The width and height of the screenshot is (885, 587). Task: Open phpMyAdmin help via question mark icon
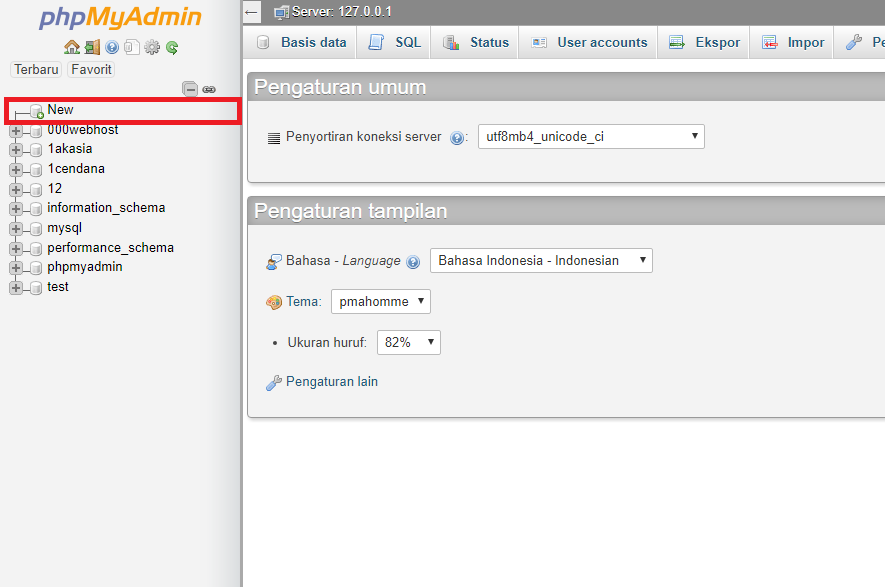111,47
